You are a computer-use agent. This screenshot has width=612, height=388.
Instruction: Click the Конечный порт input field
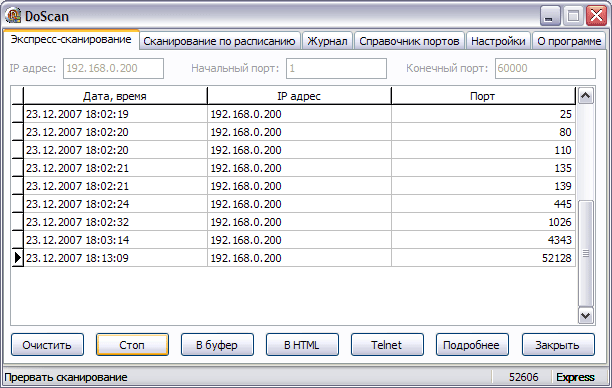coord(545,68)
